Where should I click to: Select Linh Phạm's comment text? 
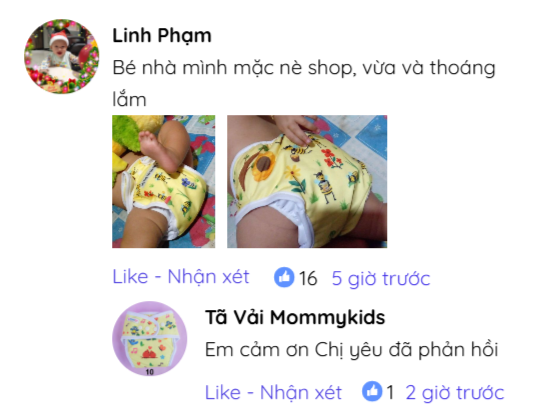[304, 83]
